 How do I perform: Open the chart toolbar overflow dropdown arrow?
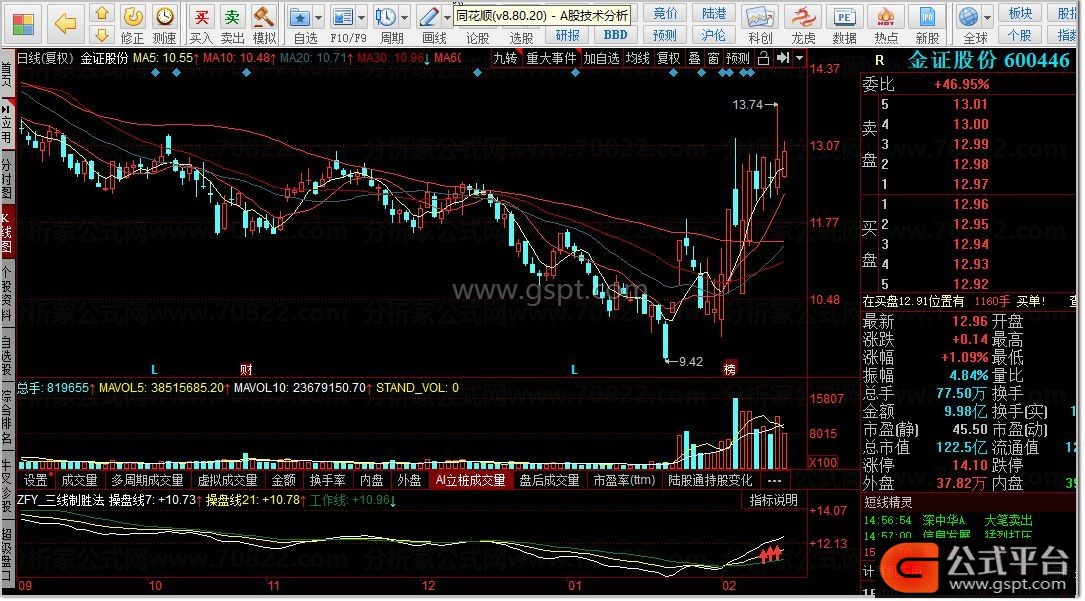click(x=799, y=58)
